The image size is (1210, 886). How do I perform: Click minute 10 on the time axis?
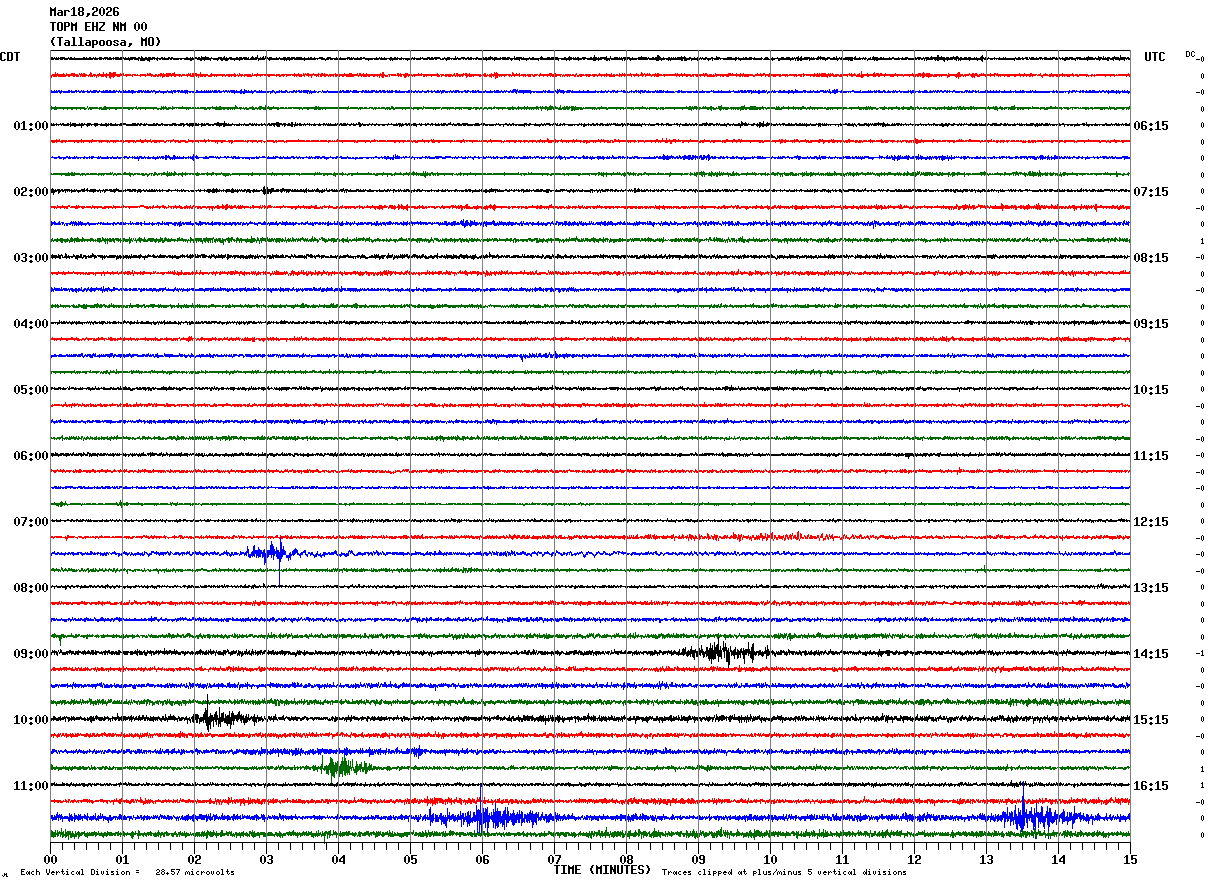[x=770, y=859]
